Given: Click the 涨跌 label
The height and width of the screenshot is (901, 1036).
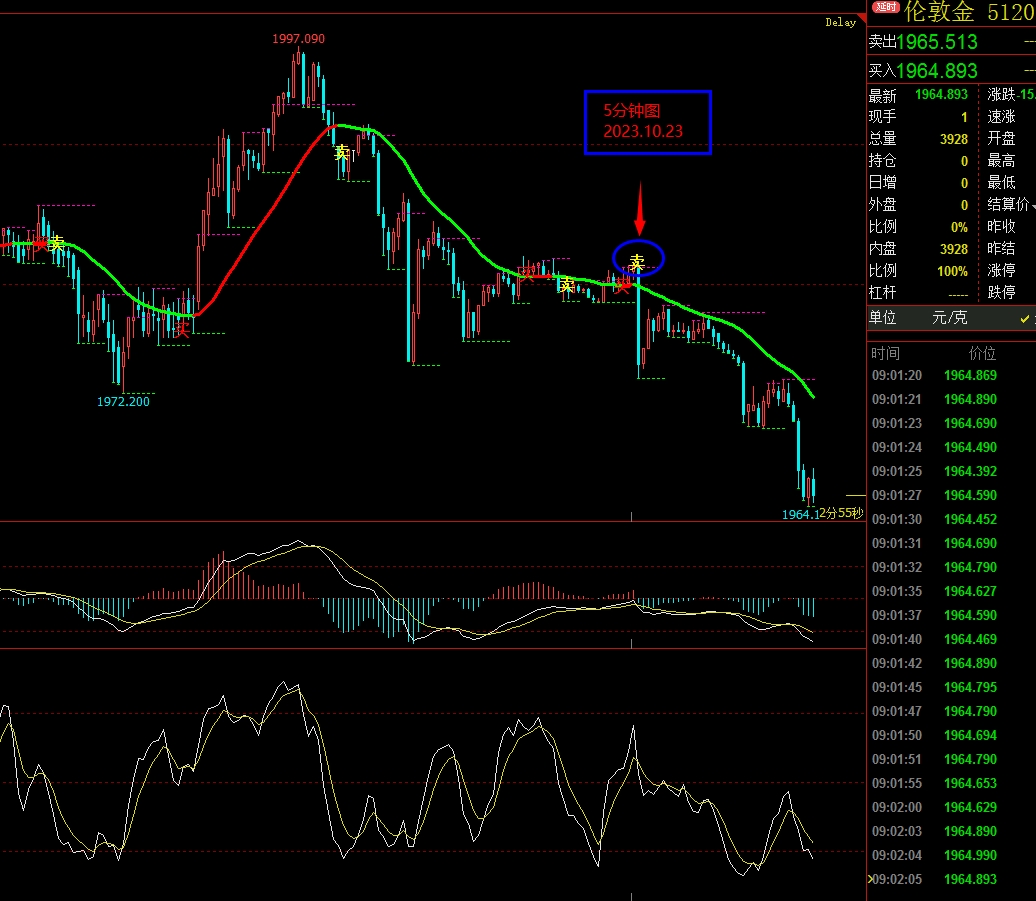Looking at the screenshot, I should tap(1002, 94).
